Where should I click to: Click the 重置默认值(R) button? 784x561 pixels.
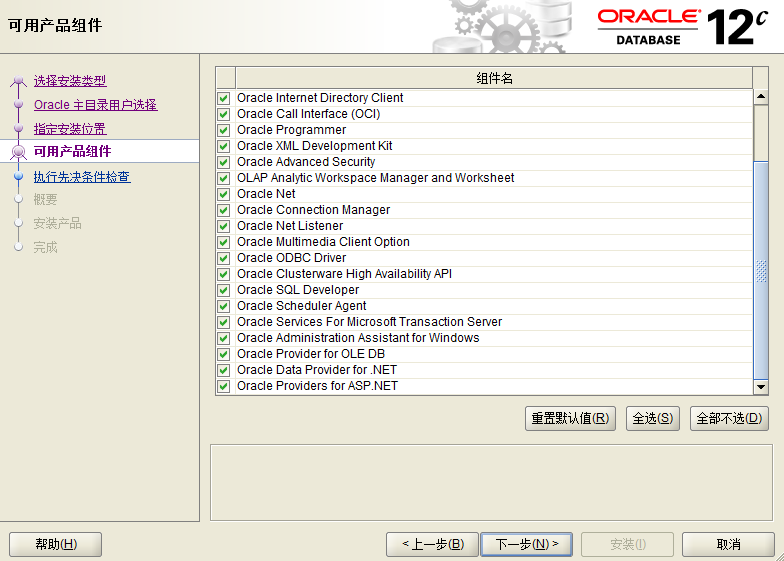[x=570, y=418]
